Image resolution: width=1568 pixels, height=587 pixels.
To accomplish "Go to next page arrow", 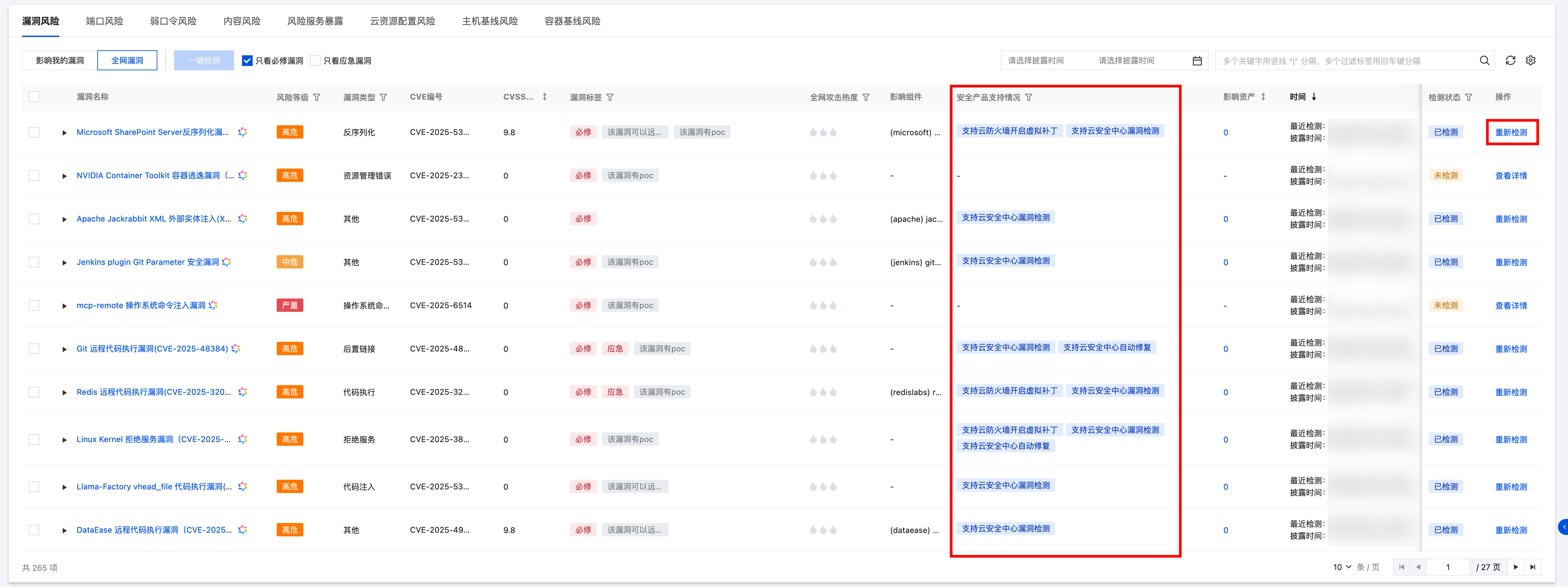I will [x=1516, y=567].
